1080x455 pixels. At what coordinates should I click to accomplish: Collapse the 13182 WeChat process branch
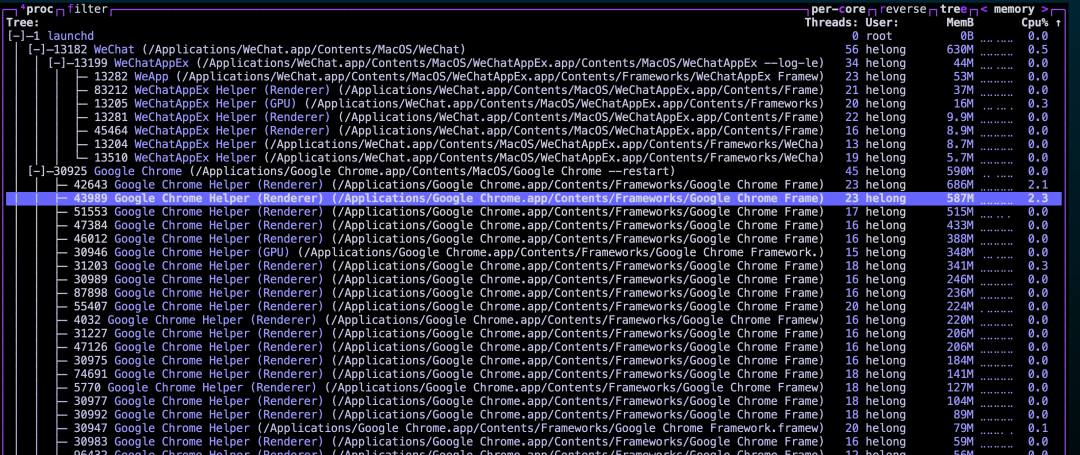click(x=38, y=49)
